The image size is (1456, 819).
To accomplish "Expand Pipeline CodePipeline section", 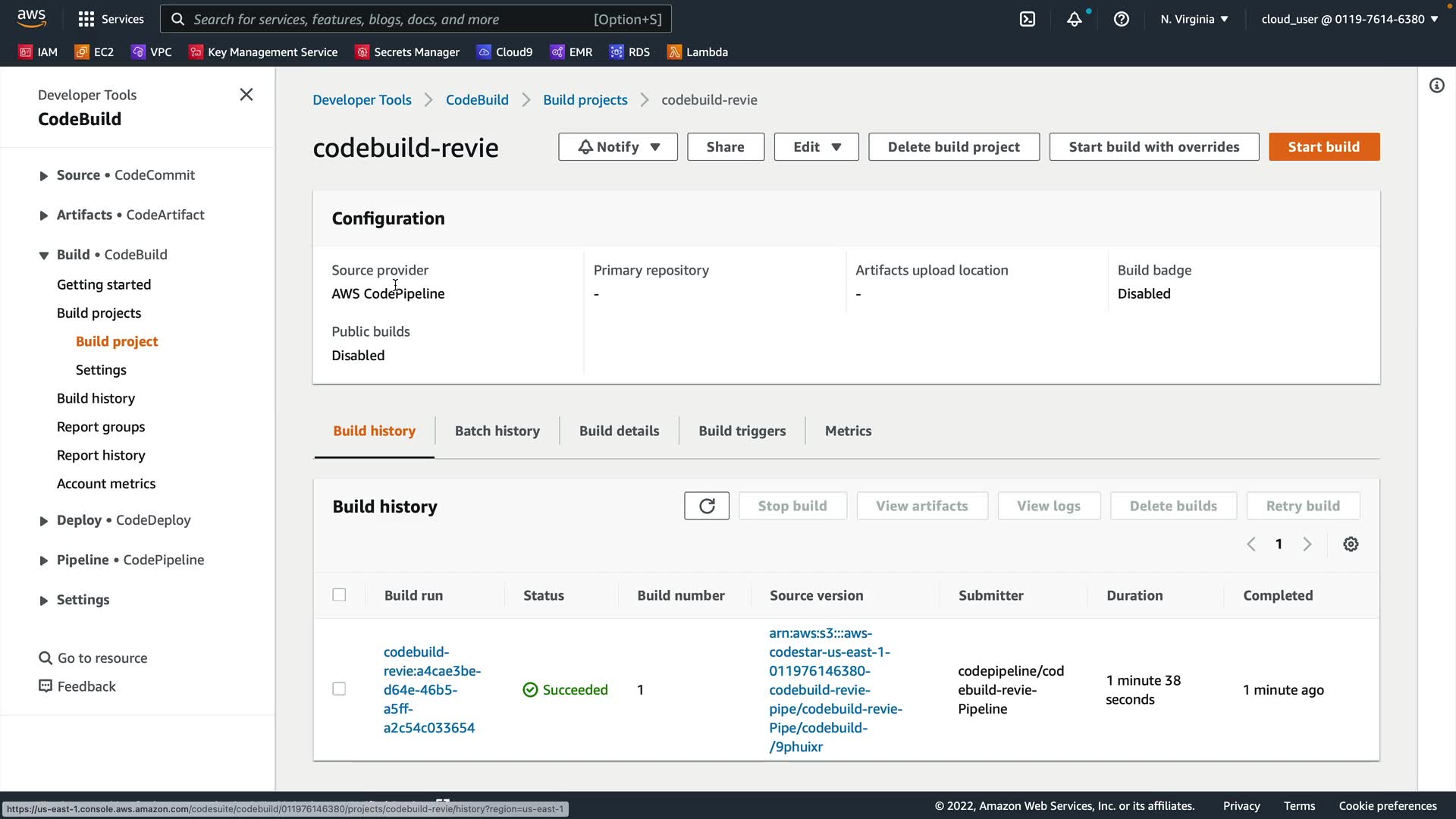I will point(44,560).
